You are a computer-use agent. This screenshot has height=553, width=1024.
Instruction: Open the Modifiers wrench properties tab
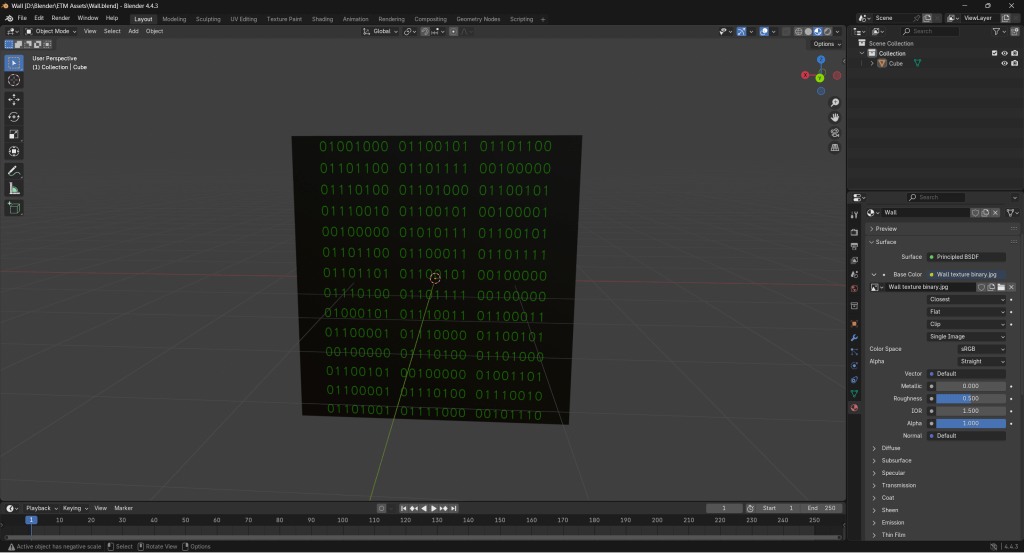[854, 337]
